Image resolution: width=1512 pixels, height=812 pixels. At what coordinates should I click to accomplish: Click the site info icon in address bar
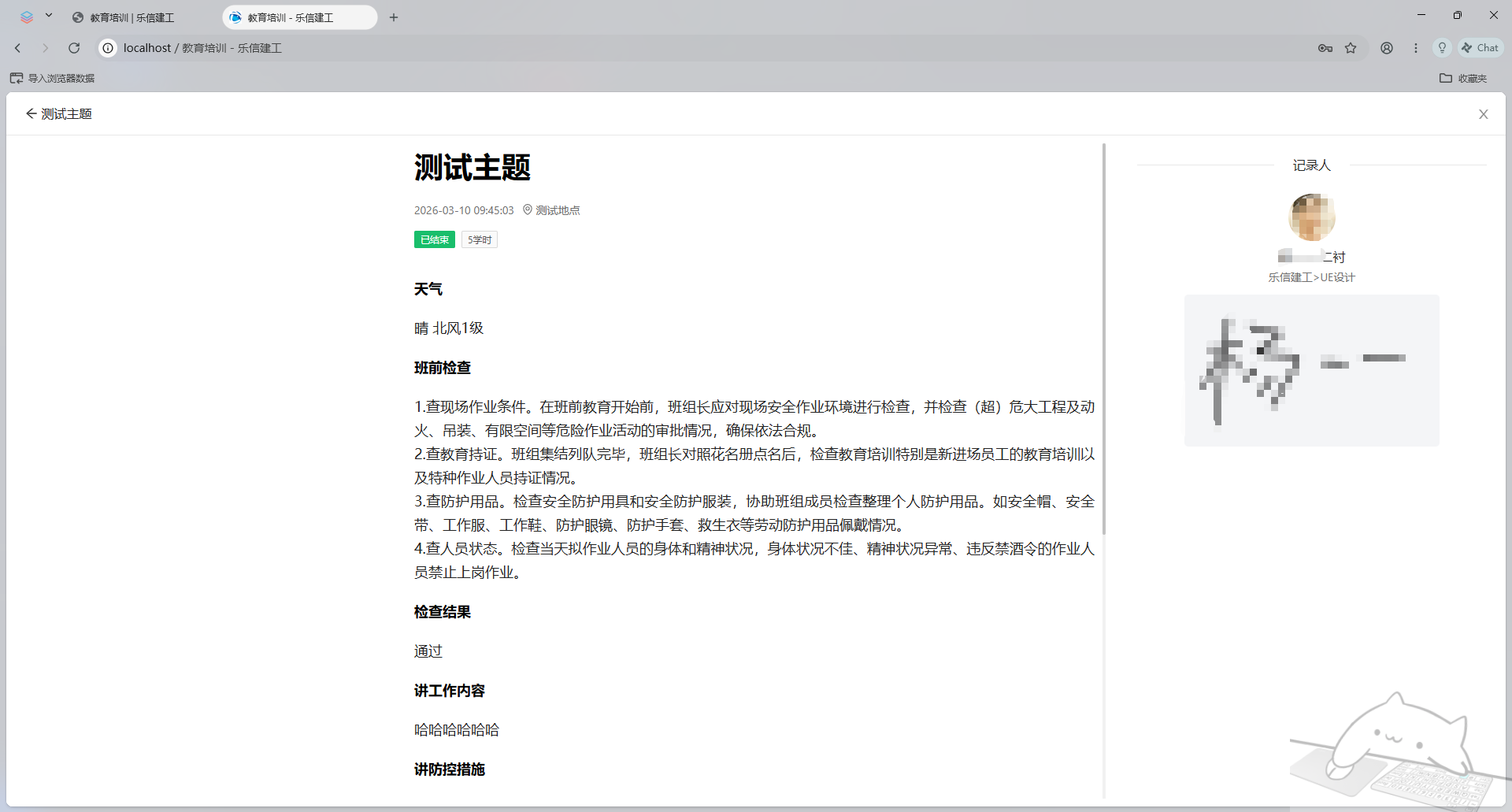point(108,48)
